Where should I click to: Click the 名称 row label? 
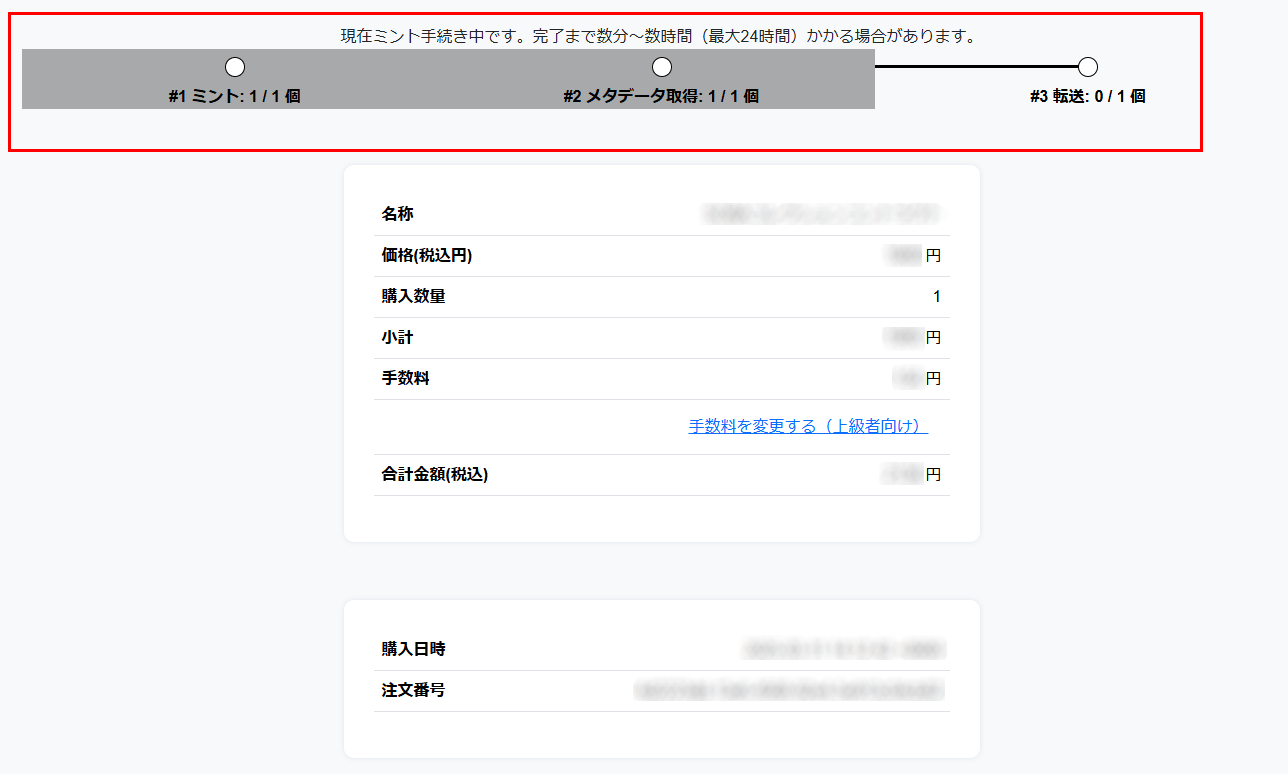pyautogui.click(x=397, y=214)
